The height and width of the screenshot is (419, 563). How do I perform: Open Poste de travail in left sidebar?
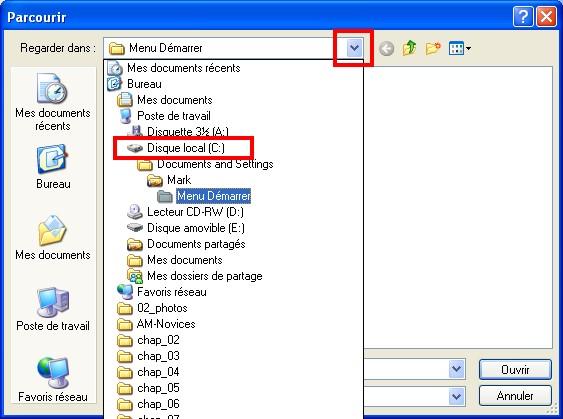(53, 309)
